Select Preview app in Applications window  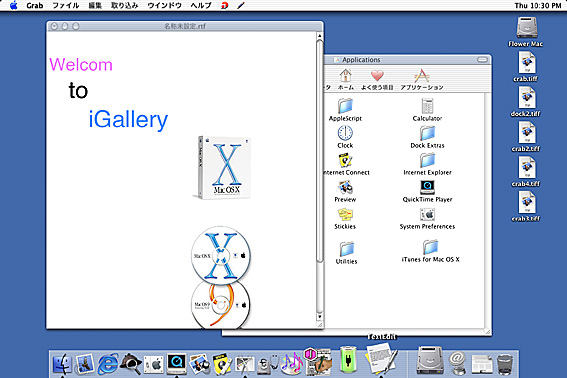(345, 191)
